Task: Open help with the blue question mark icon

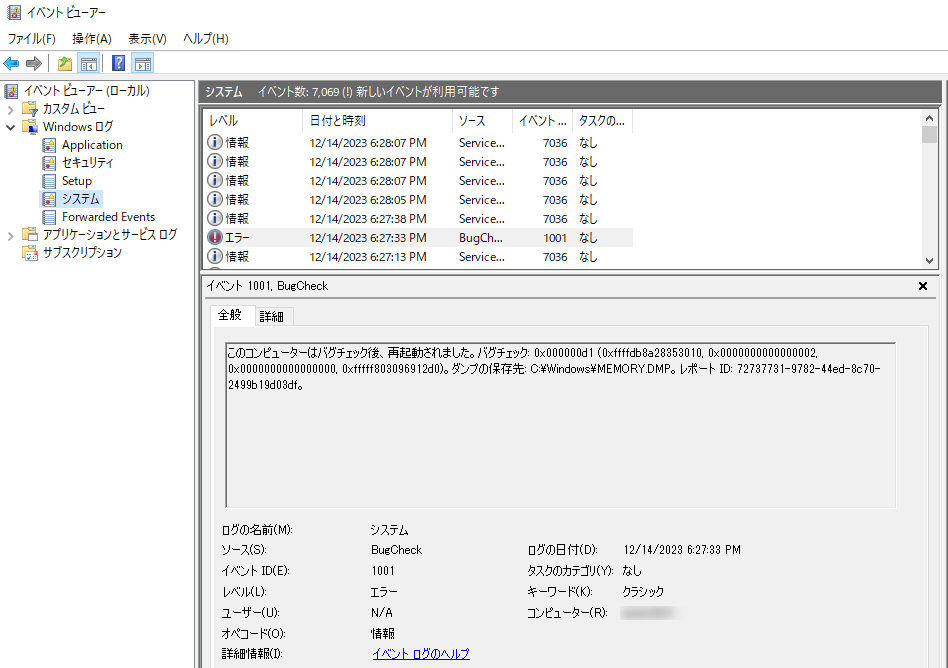Action: 118,63
